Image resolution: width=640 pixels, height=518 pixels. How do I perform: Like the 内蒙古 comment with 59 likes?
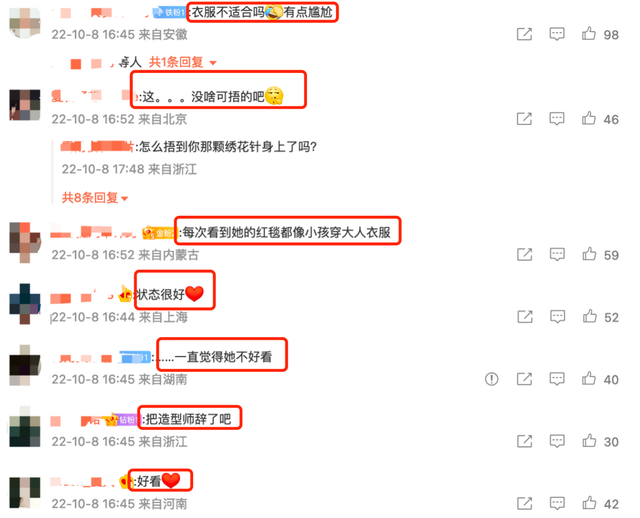click(589, 254)
